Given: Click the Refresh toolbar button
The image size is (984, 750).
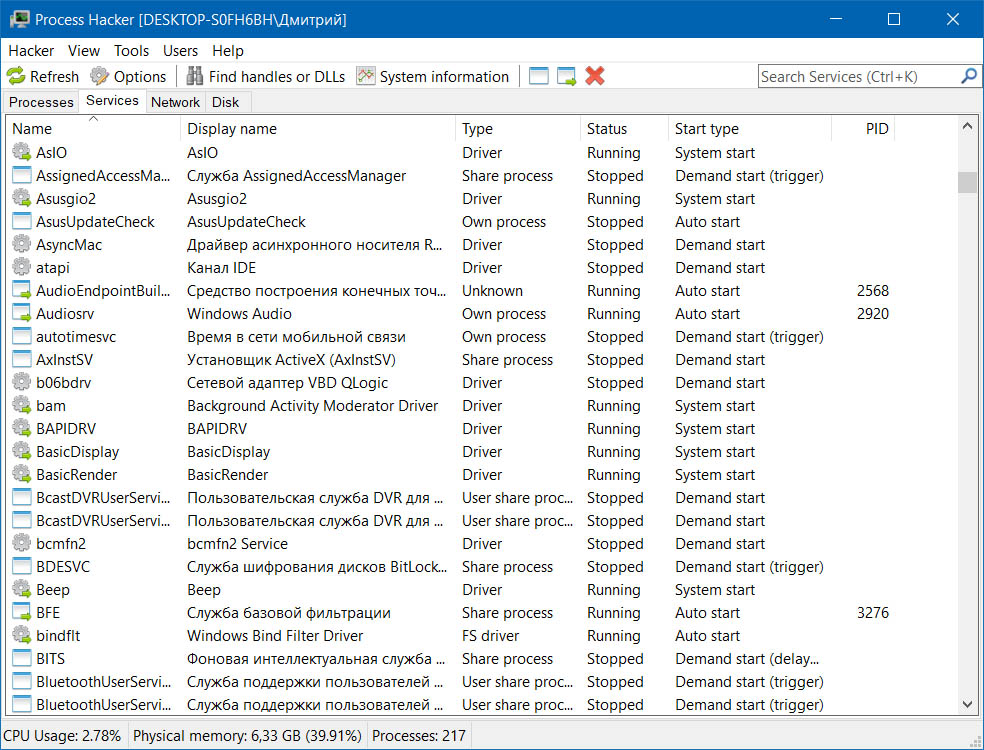Looking at the screenshot, I should coord(43,77).
